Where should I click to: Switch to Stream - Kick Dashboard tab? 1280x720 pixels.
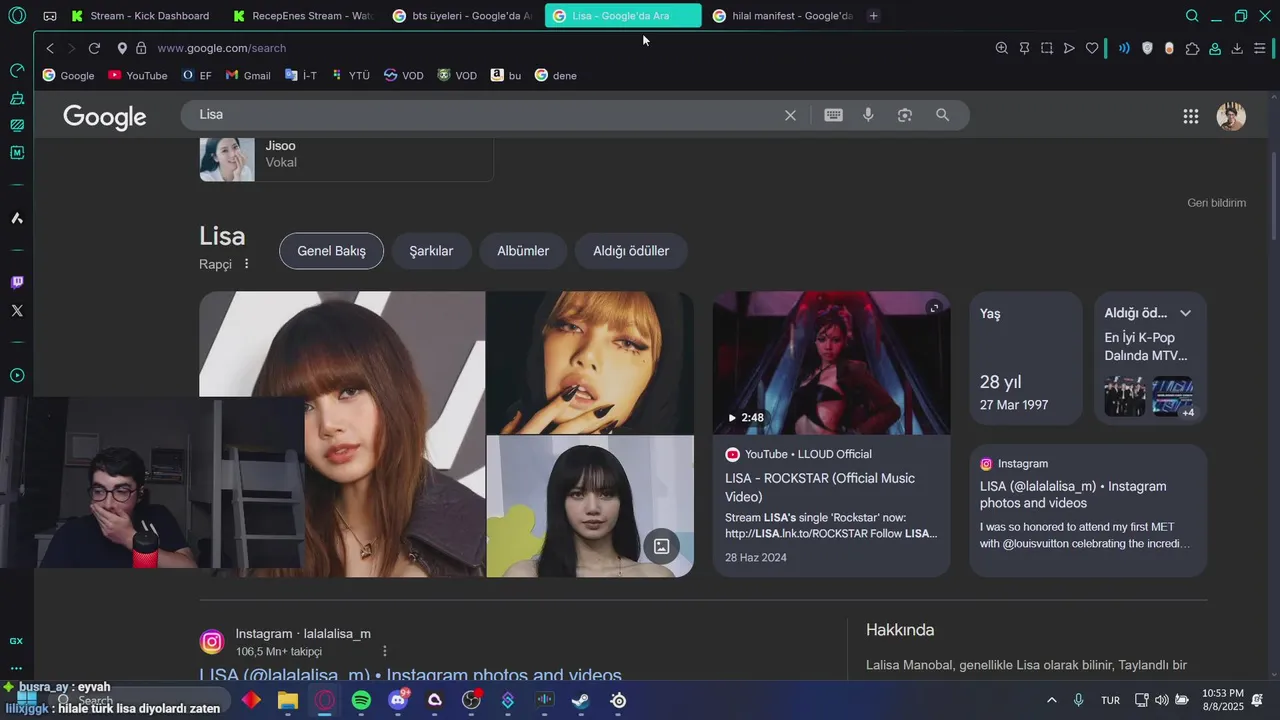click(x=140, y=16)
